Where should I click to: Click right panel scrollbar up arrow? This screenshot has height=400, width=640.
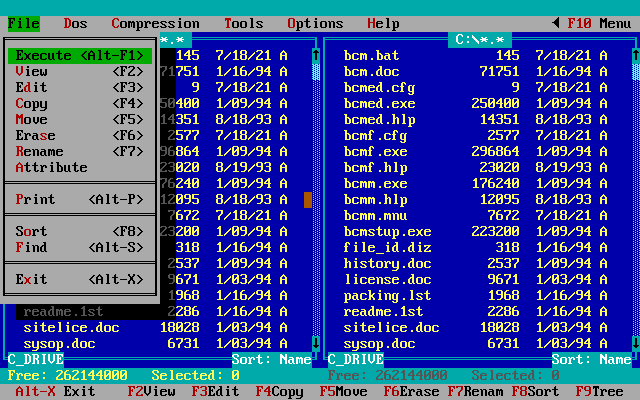pyautogui.click(x=635, y=55)
